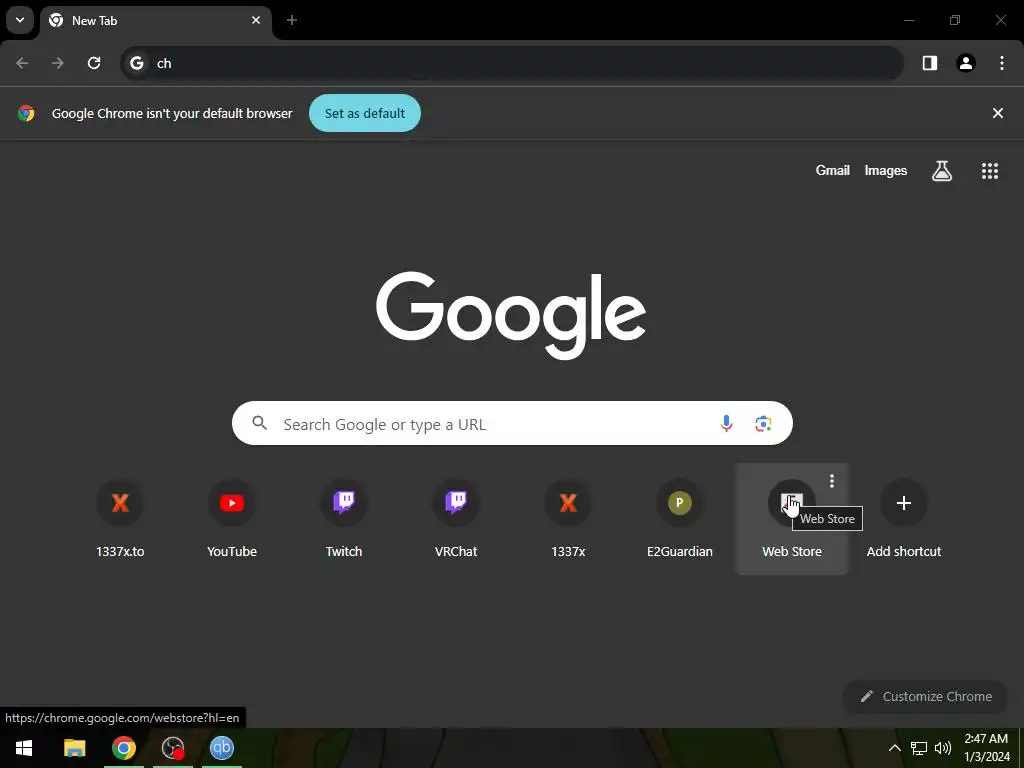
Task: Select the New Tab browser tab
Action: click(155, 21)
